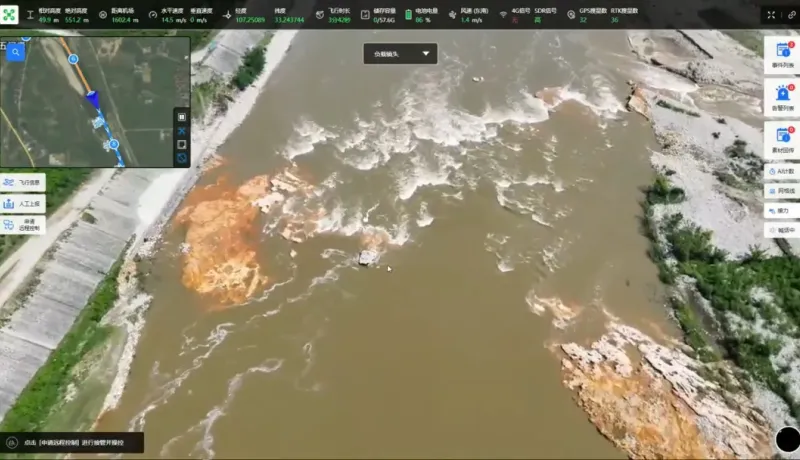
Task: Click the top waypoint marker on orange route
Action: (73, 59)
